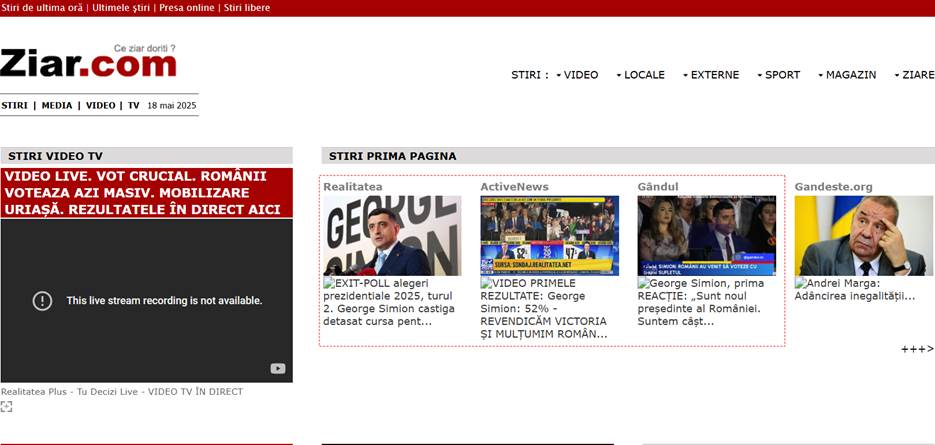Open the ActiveNews exit-poll results thumbnail
Image resolution: width=935 pixels, height=445 pixels.
click(x=550, y=236)
